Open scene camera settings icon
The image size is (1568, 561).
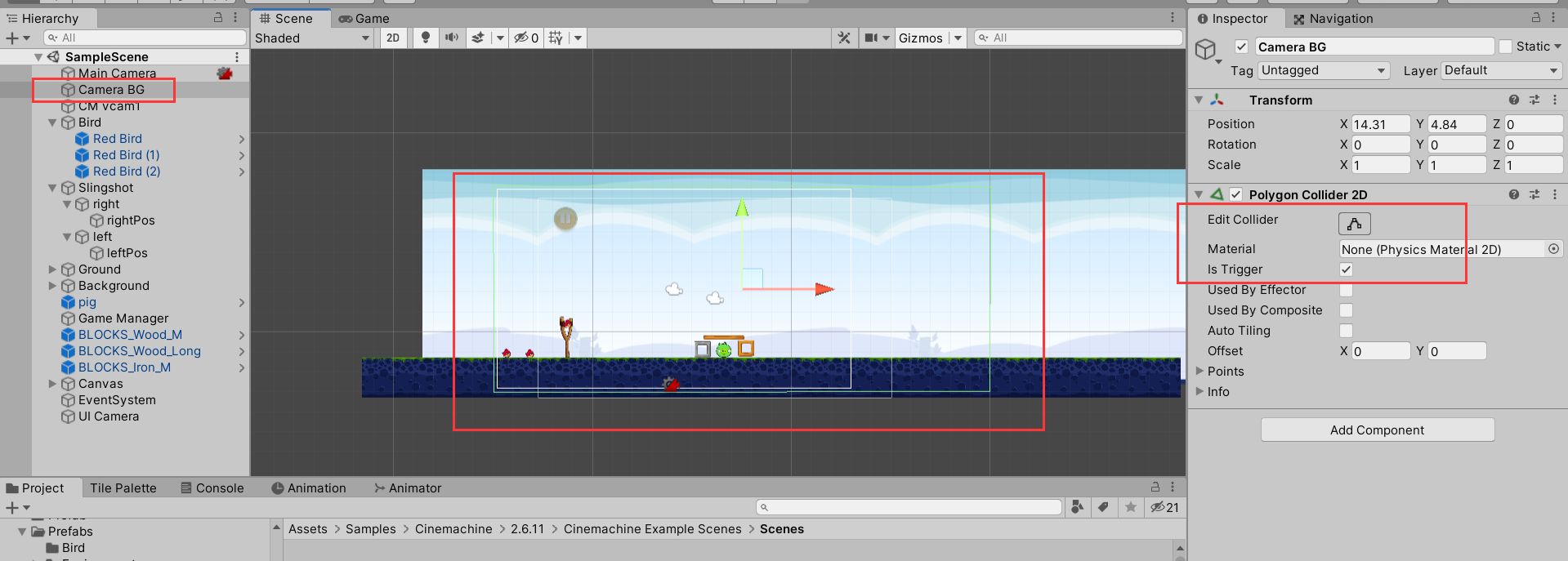click(871, 38)
